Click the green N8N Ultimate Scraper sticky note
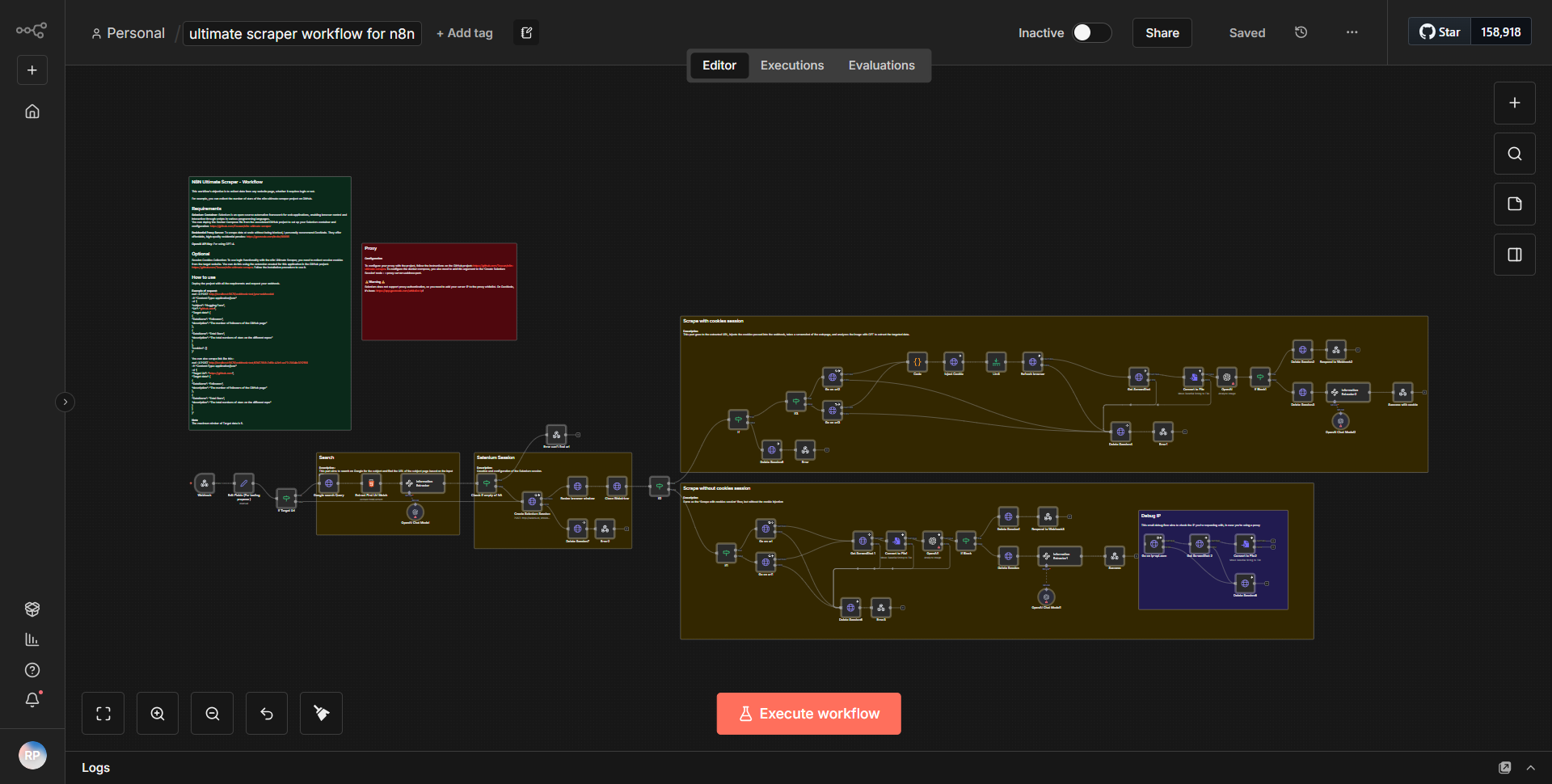The height and width of the screenshot is (784, 1552). [270, 303]
